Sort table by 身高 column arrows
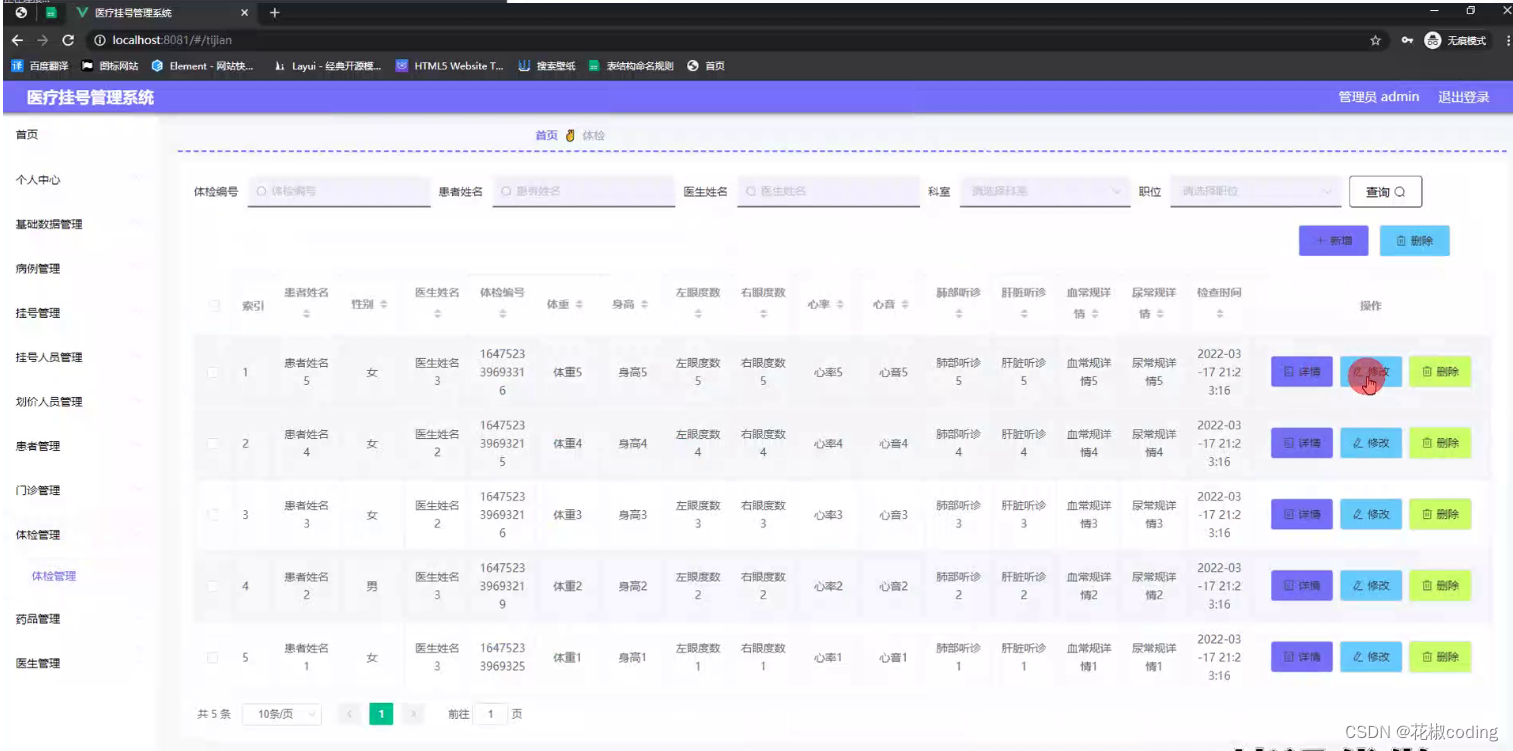Screen dimensions: 1513x751 644,304
